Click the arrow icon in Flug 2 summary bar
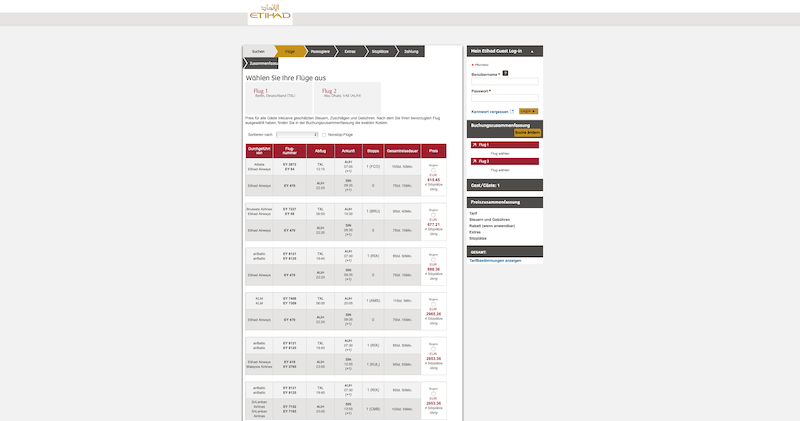 [x=474, y=161]
